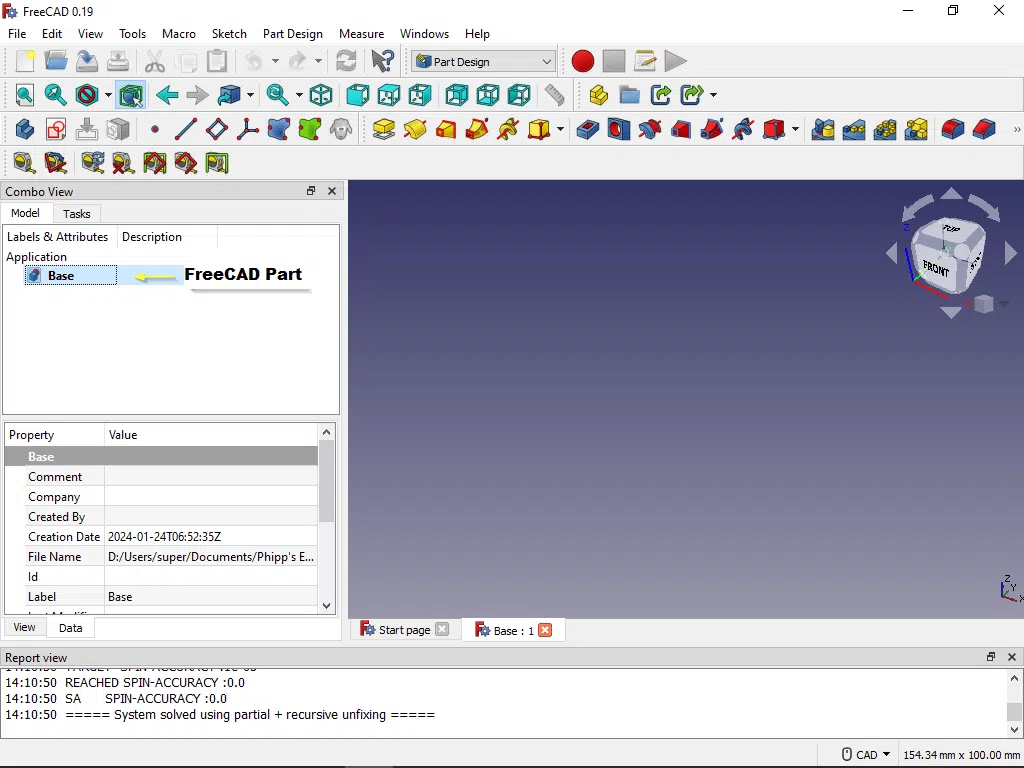Create a new Body

[x=25, y=129]
